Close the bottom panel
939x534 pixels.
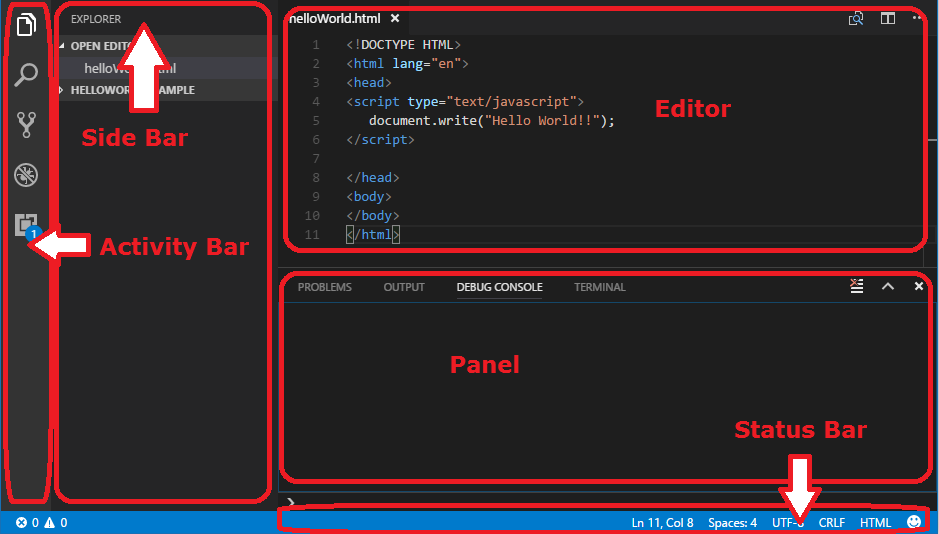(919, 286)
